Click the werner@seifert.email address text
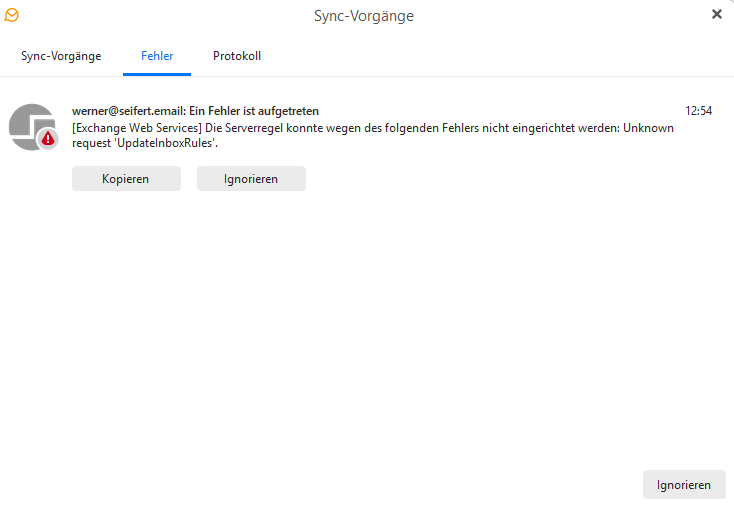The width and height of the screenshot is (734, 506). 128,111
